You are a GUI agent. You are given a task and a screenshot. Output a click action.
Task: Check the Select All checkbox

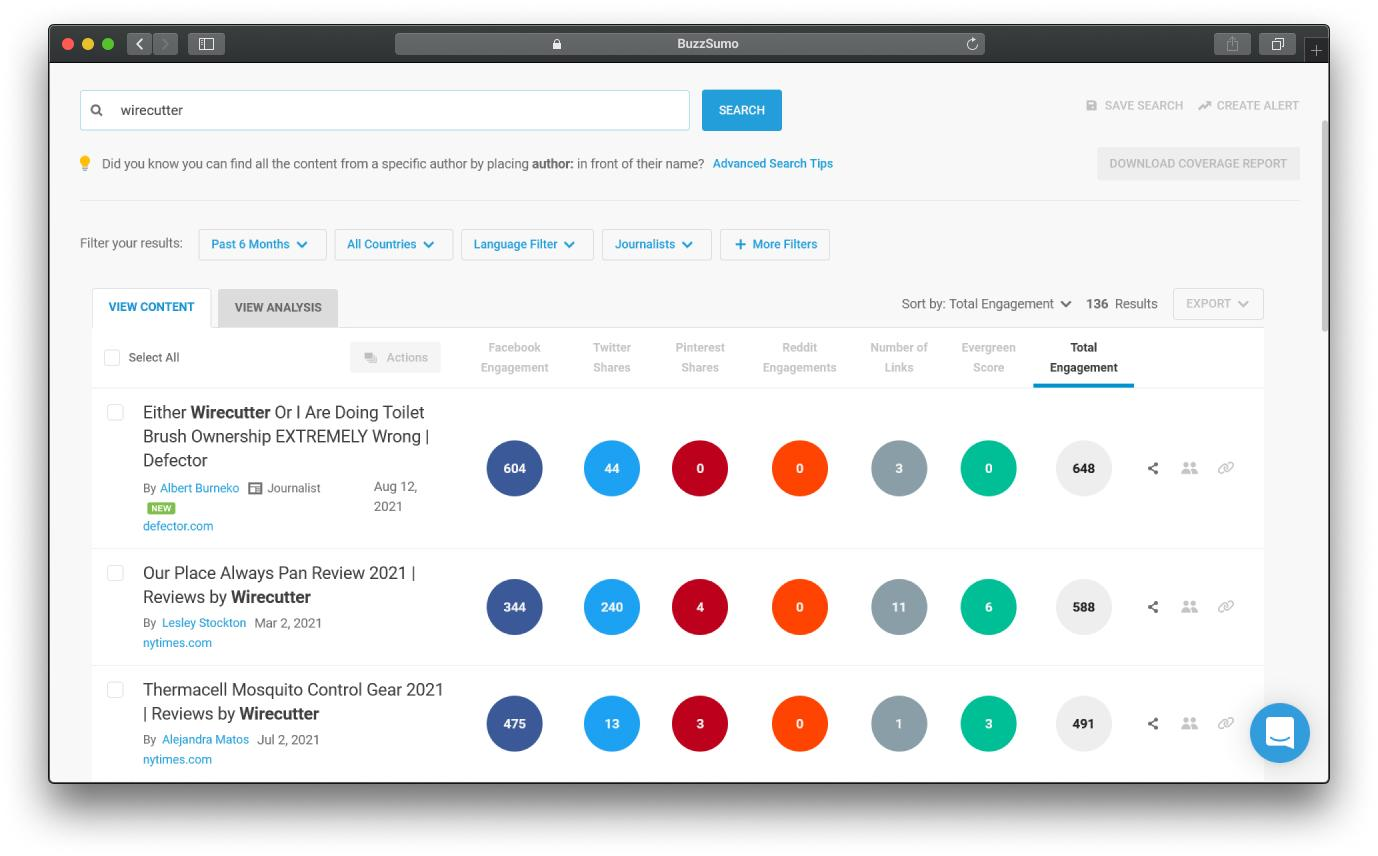coord(112,357)
